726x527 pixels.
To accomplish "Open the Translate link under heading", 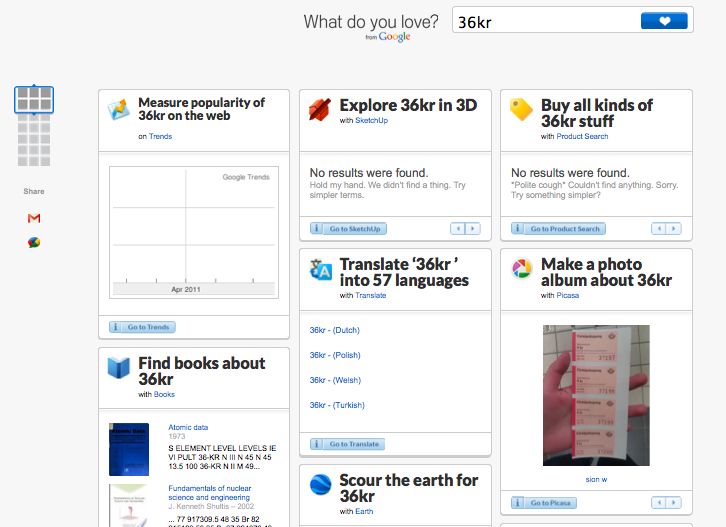I will (x=370, y=295).
